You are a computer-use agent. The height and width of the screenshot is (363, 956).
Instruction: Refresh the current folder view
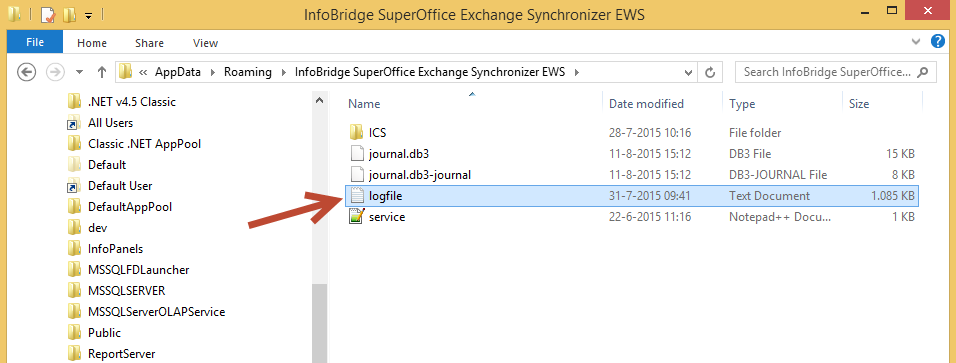pos(709,72)
